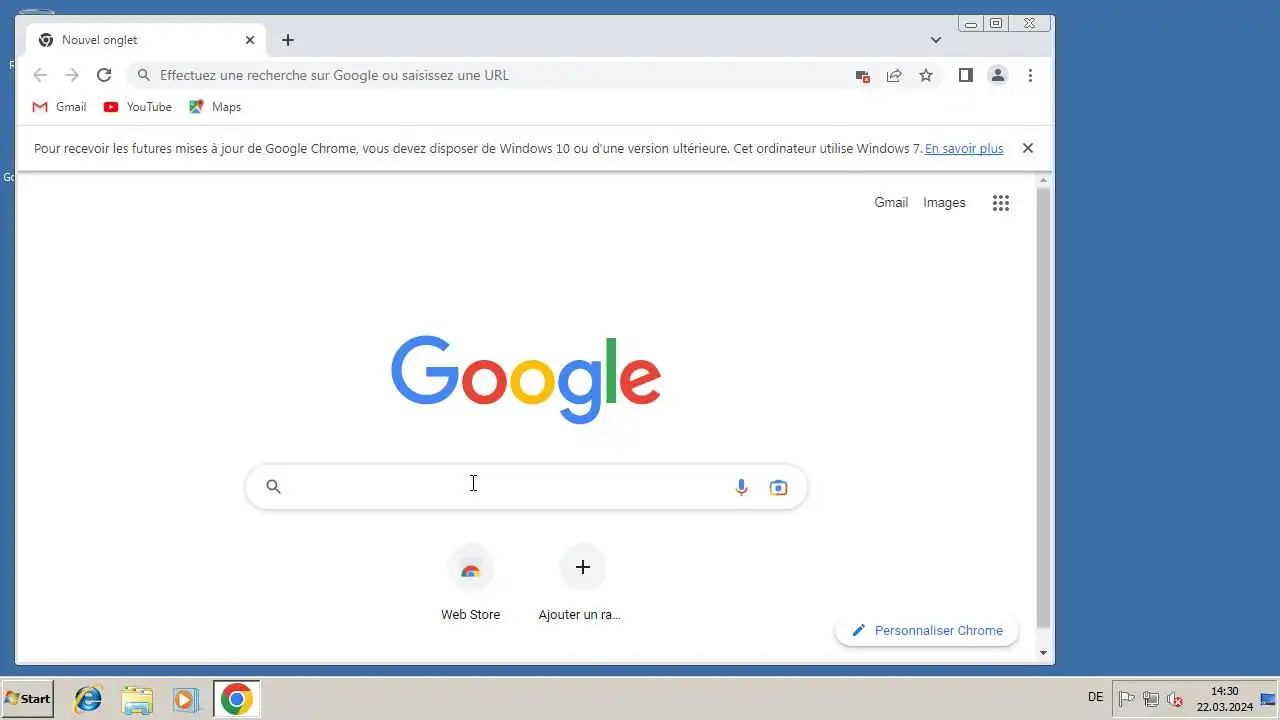Click Personnaliser Chrome button
1280x720 pixels.
click(x=927, y=630)
